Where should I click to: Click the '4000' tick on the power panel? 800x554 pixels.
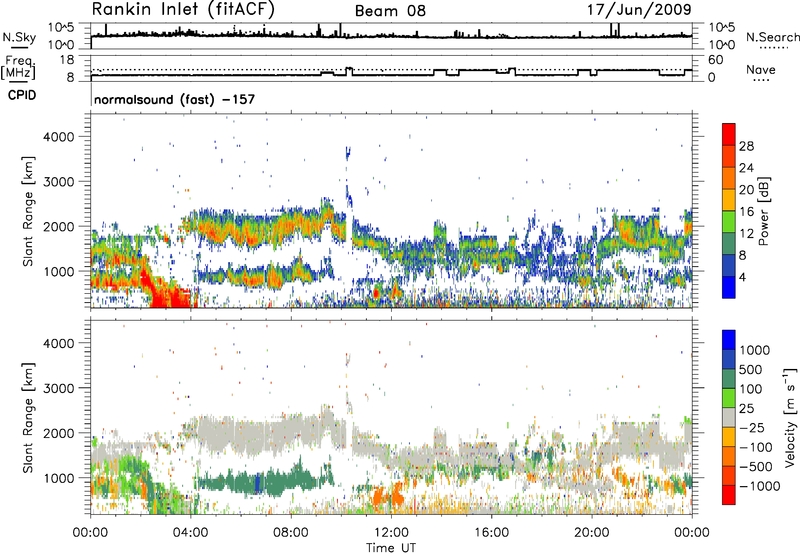pos(59,137)
